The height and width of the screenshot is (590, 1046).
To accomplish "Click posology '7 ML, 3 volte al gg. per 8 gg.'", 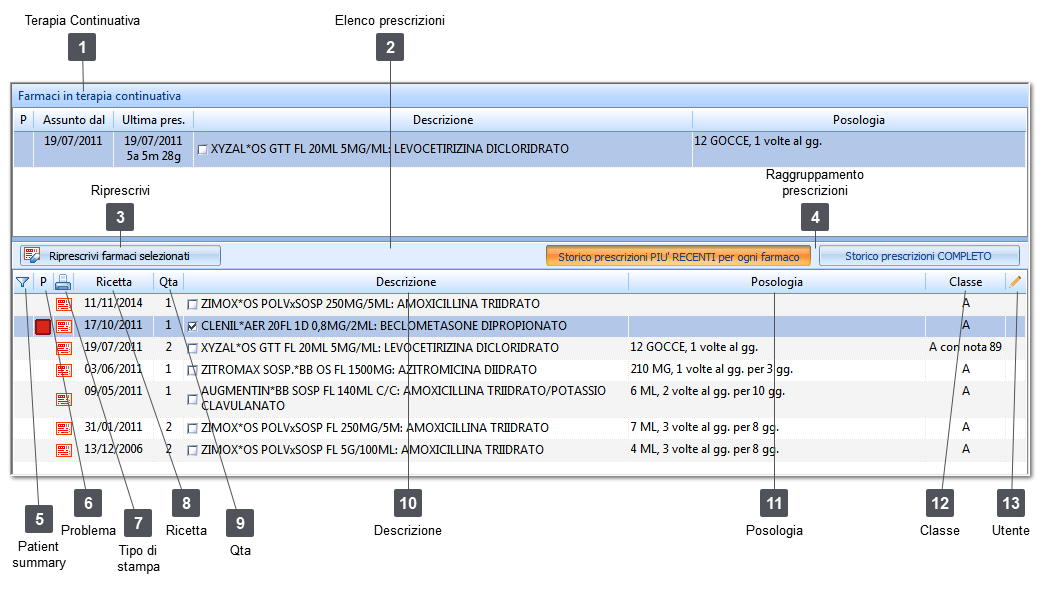I will (704, 427).
